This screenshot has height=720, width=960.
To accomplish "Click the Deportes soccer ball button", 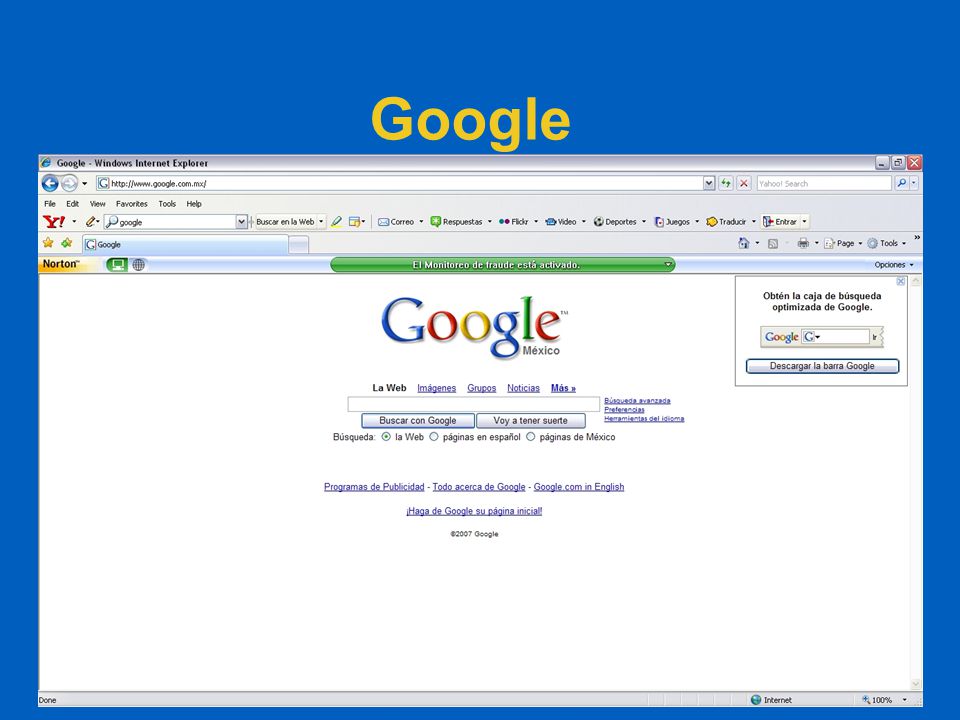I will click(x=615, y=222).
